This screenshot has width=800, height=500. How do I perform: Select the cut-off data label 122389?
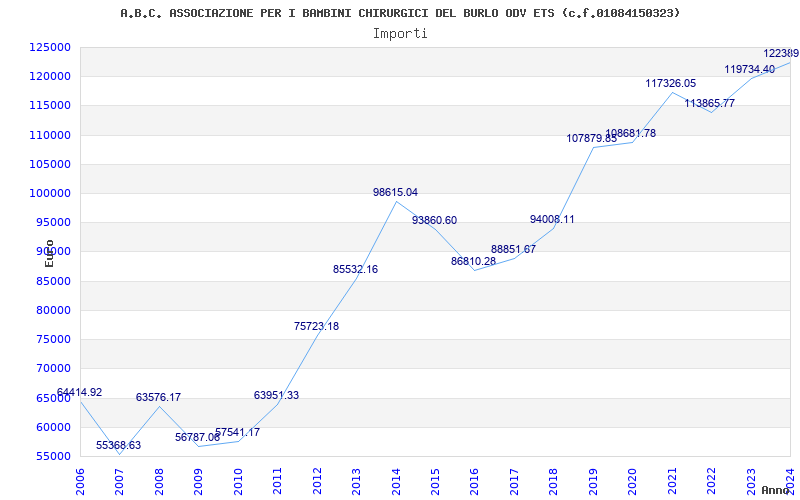[781, 54]
